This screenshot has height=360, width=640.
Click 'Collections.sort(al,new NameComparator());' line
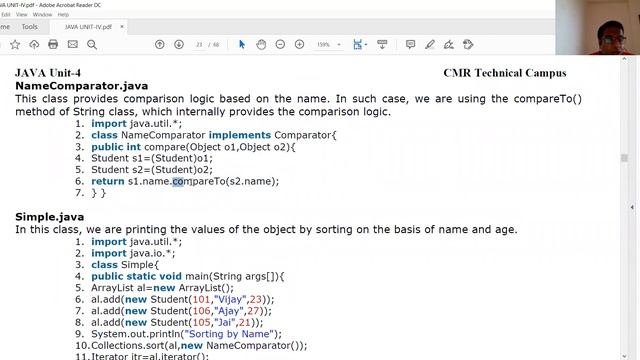point(199,345)
